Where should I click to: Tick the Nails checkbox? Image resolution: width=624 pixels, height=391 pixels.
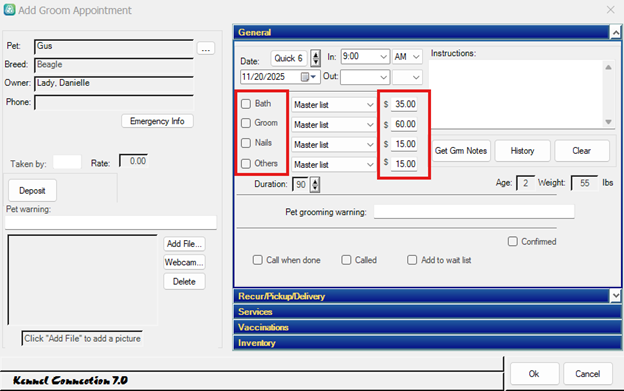pyautogui.click(x=246, y=143)
